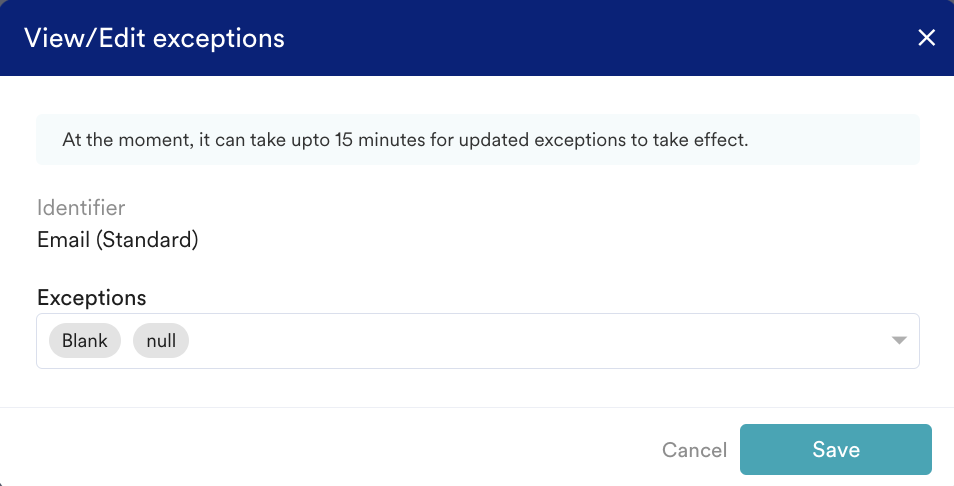Click the Email (Standard) identifier value

pos(118,240)
